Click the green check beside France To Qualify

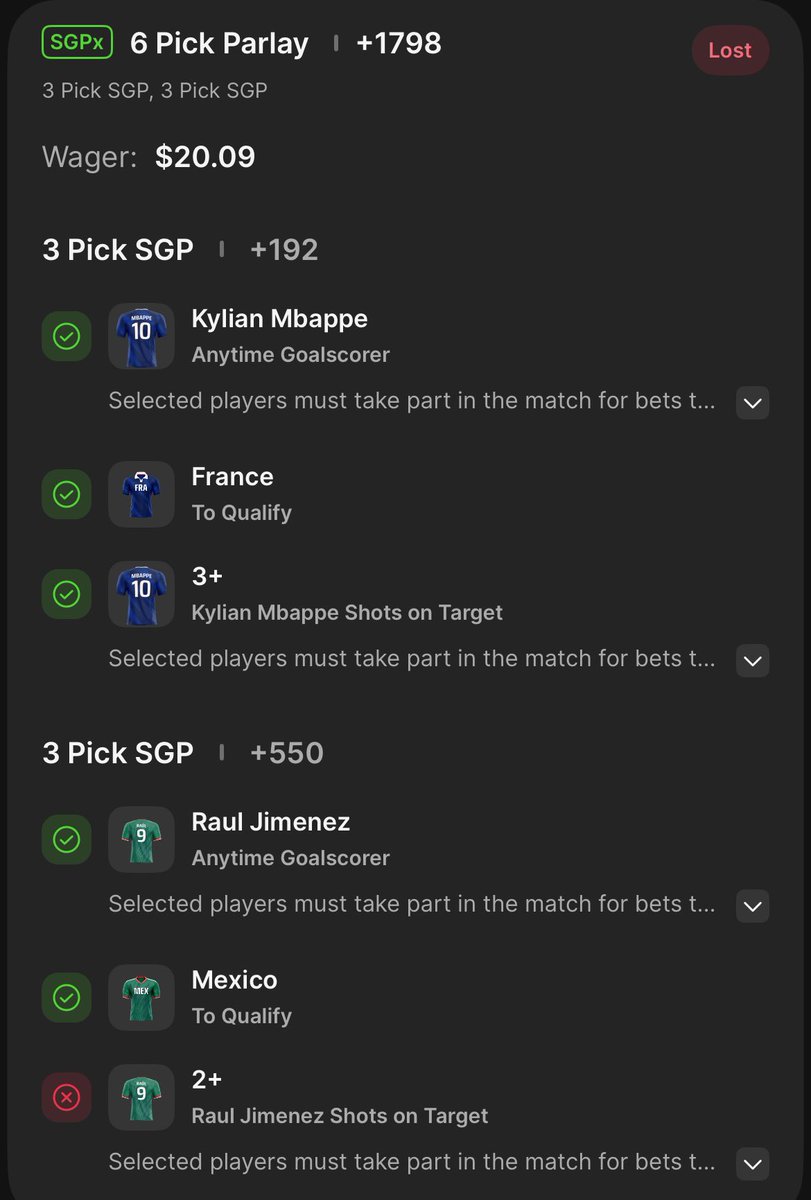[66, 494]
